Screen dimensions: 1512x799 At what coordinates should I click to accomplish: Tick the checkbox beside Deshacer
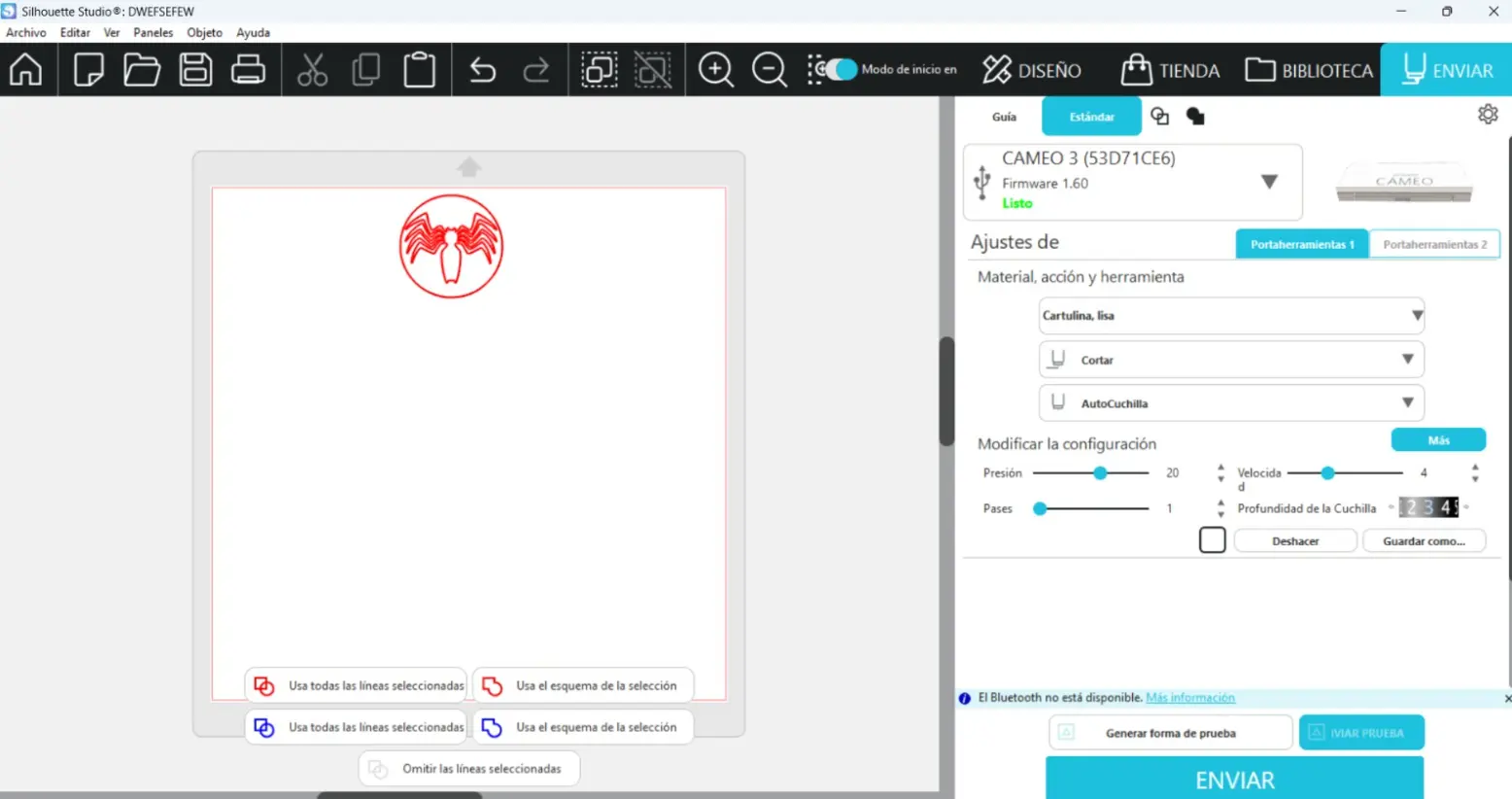[1212, 539]
